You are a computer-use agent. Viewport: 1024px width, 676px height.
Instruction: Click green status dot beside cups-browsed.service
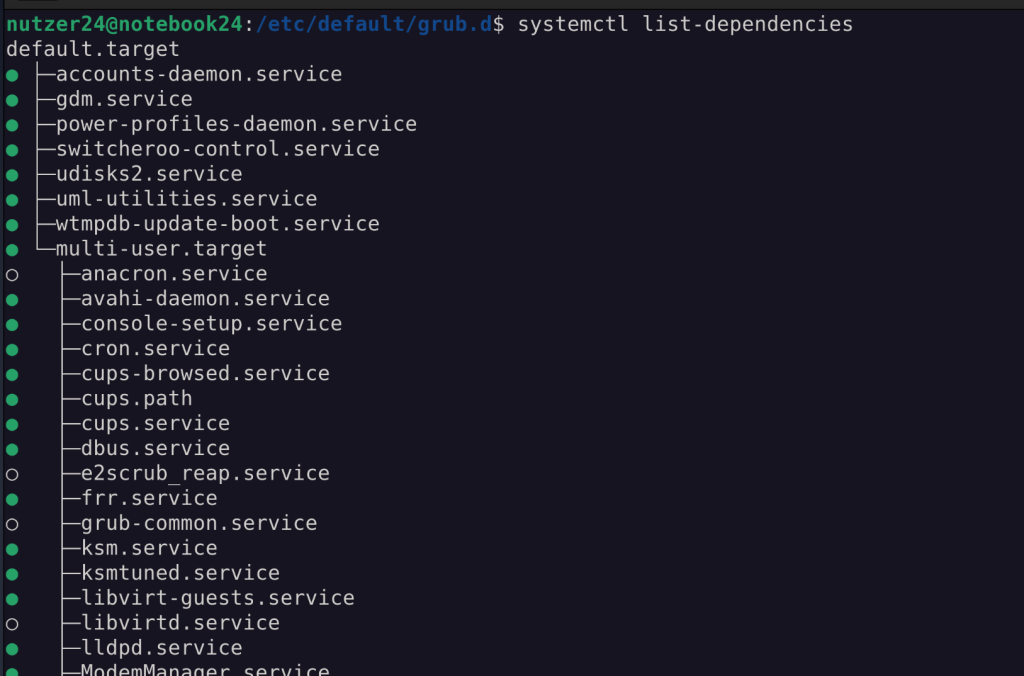pyautogui.click(x=12, y=375)
